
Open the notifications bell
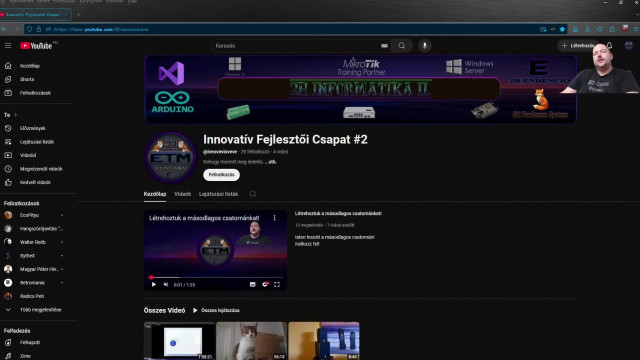coord(609,46)
